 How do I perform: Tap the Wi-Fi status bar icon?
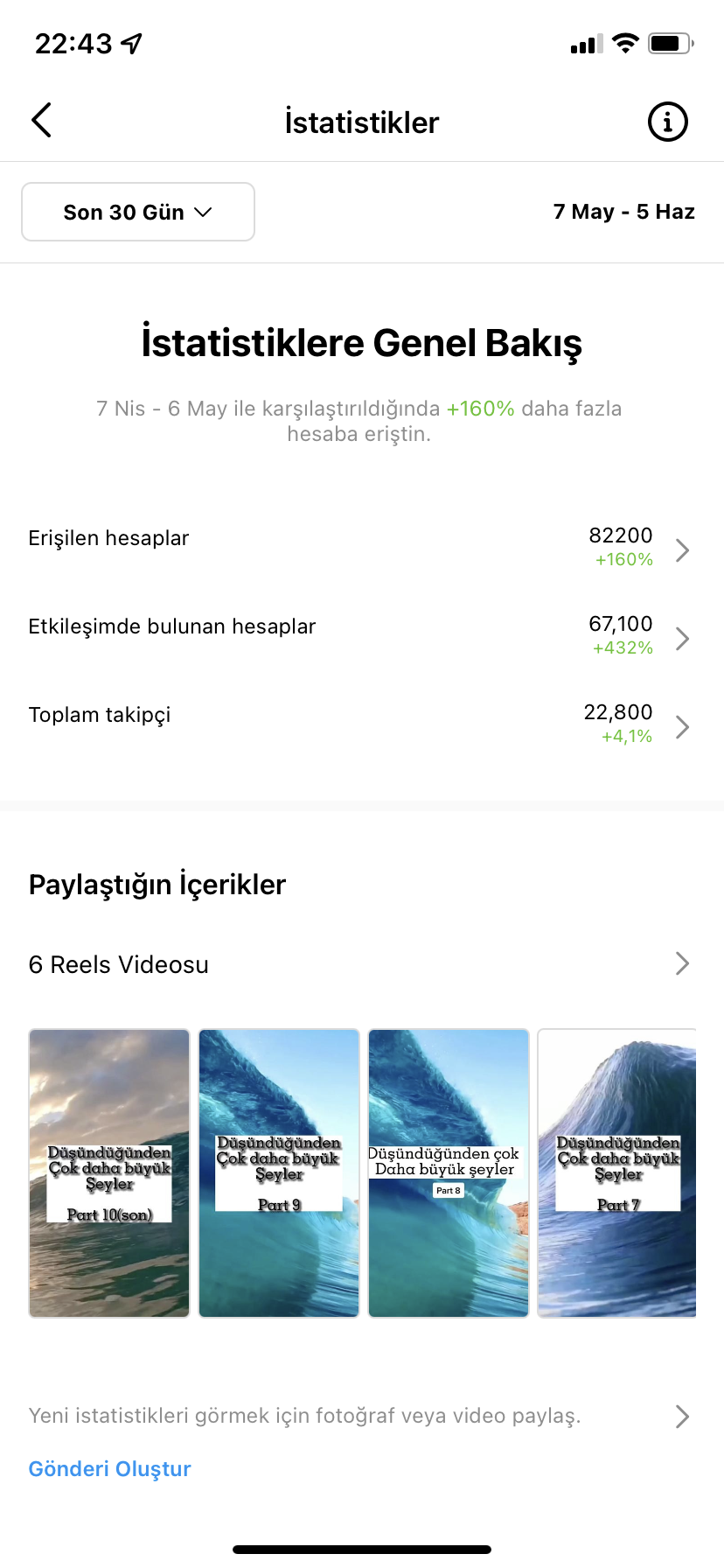pos(625,43)
